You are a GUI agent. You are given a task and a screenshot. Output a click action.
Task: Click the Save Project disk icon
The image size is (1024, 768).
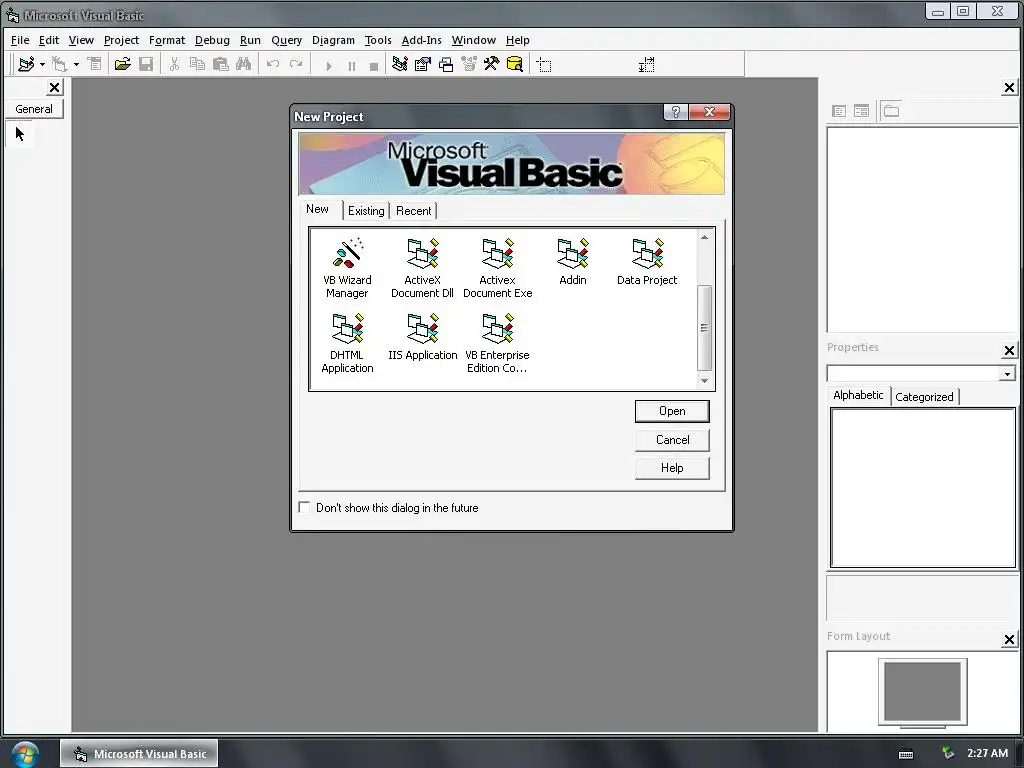click(x=146, y=64)
